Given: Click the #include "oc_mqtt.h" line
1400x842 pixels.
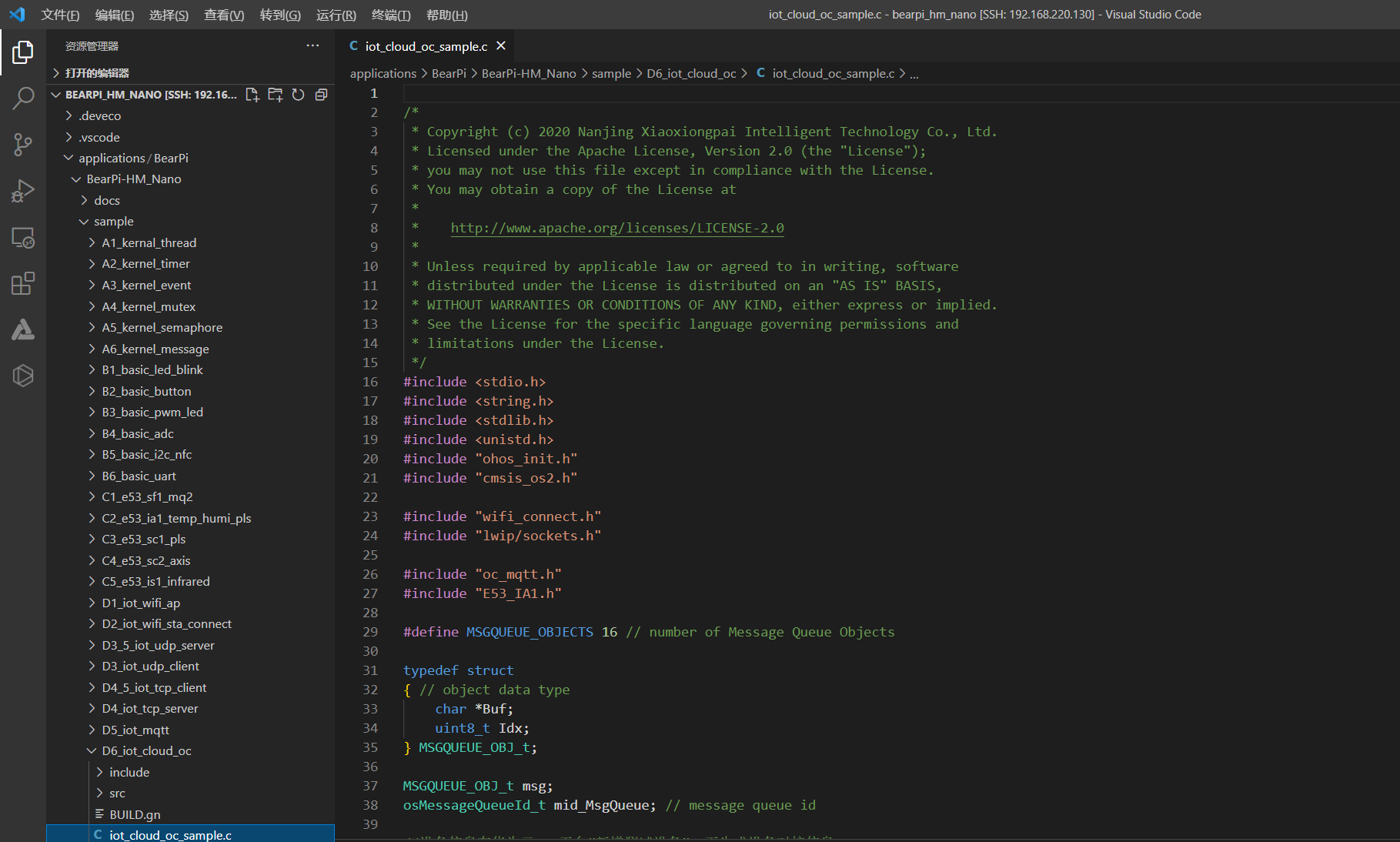Looking at the screenshot, I should (483, 574).
